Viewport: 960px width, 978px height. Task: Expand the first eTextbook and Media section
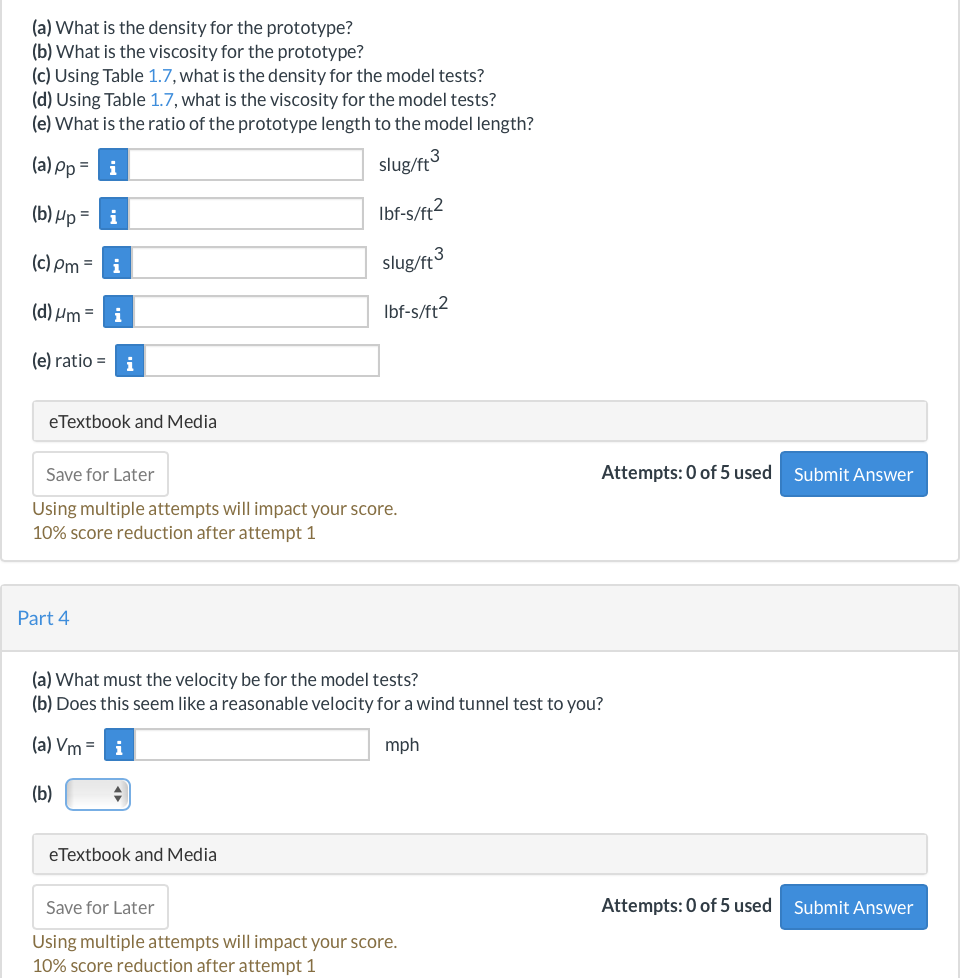point(479,421)
